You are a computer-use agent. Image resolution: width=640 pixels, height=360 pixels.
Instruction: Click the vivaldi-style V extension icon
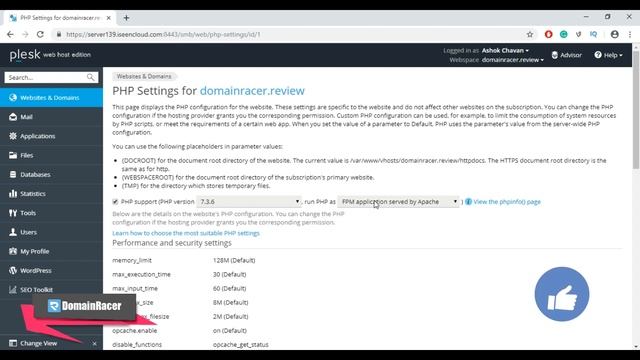(x=578, y=34)
